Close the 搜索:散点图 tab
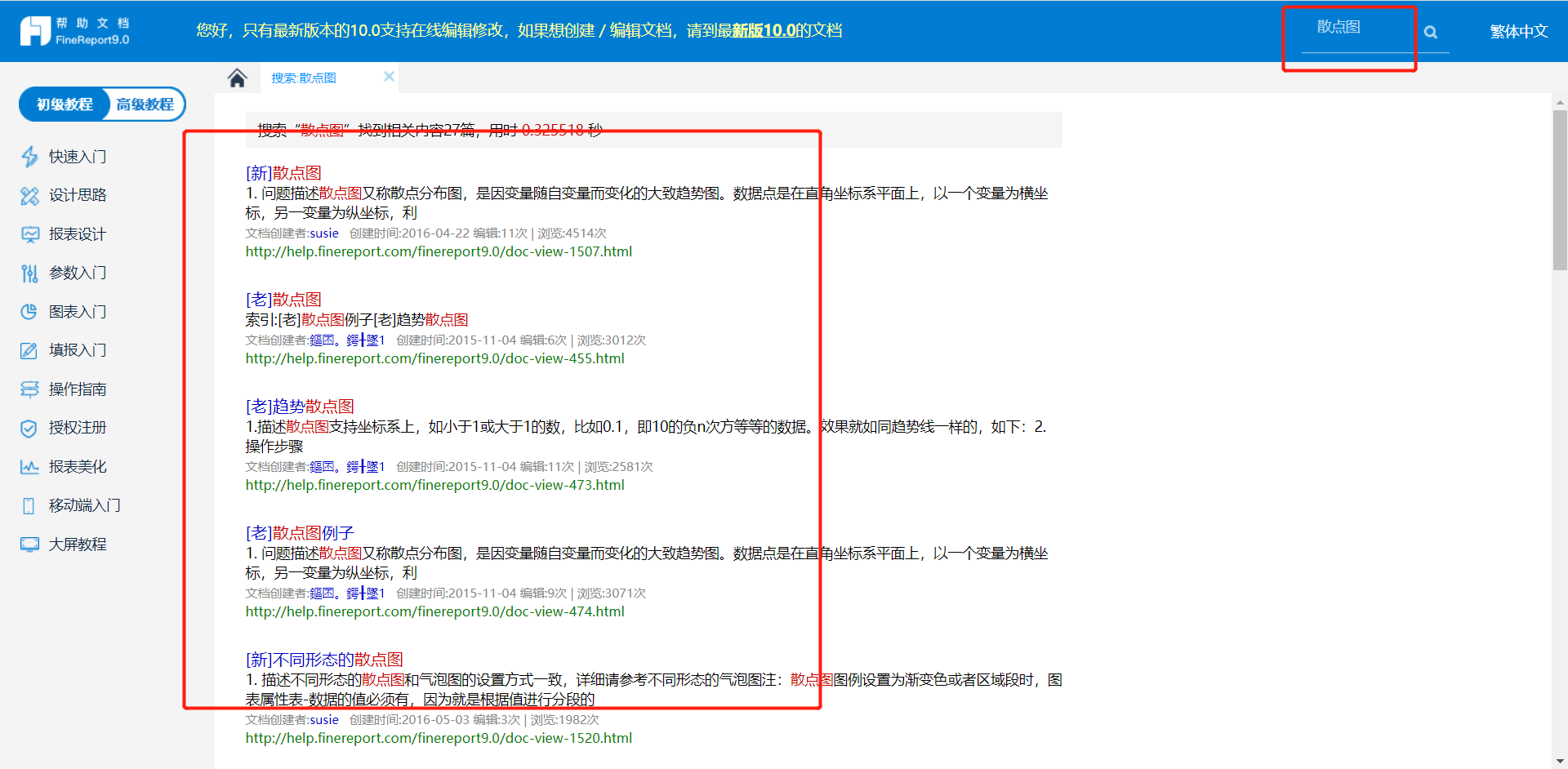 [x=389, y=77]
